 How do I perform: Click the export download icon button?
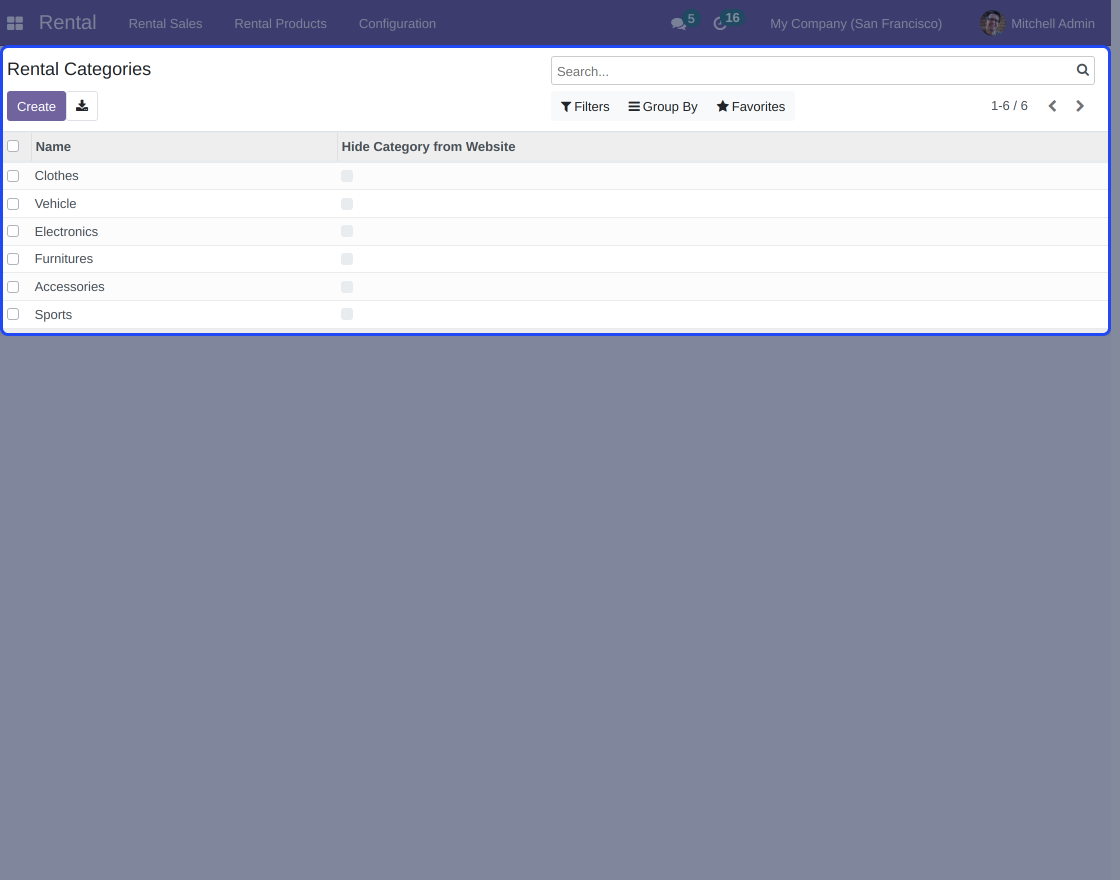[x=82, y=106]
